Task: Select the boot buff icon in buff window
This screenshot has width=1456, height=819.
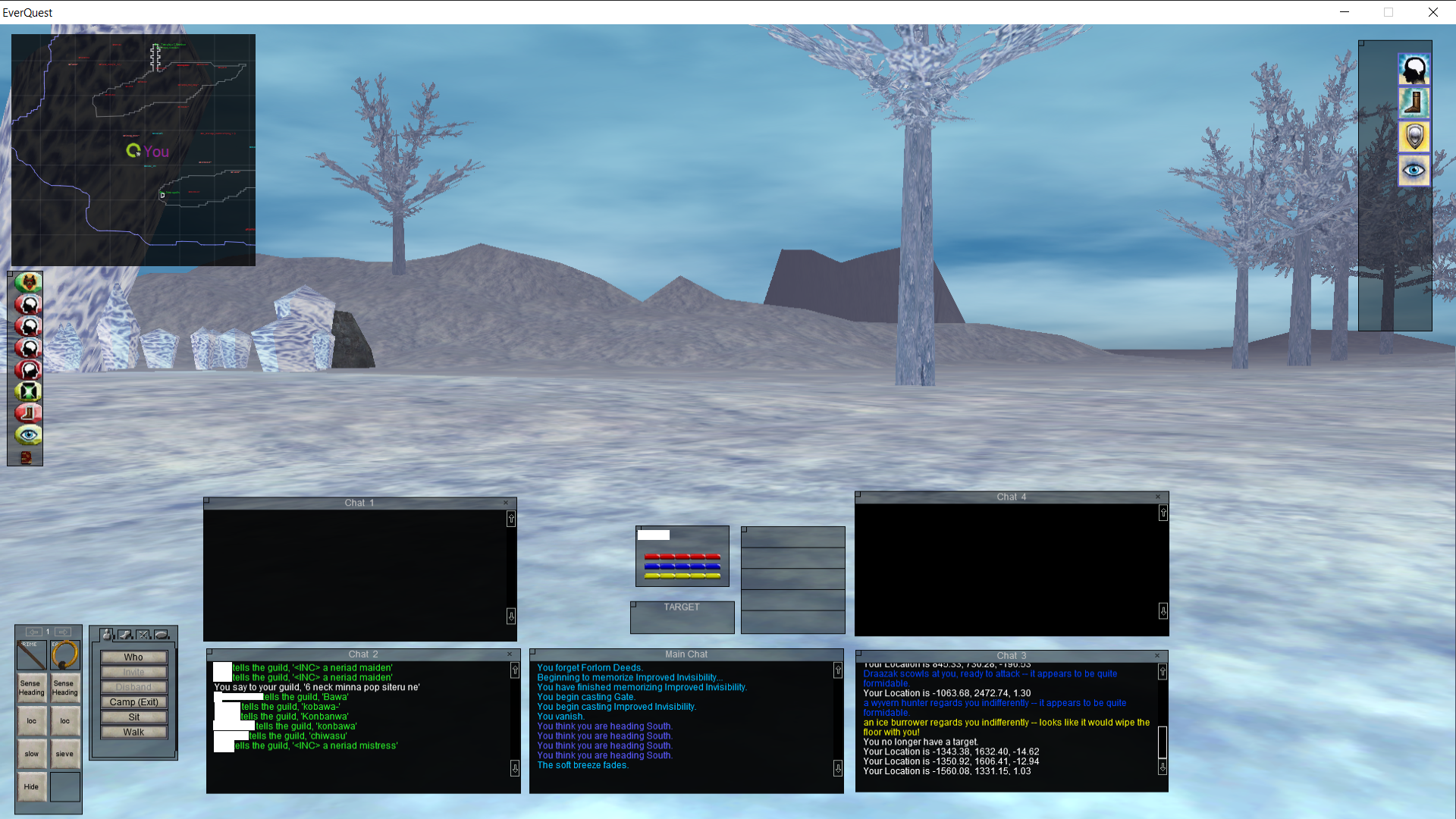Action: 1414,103
